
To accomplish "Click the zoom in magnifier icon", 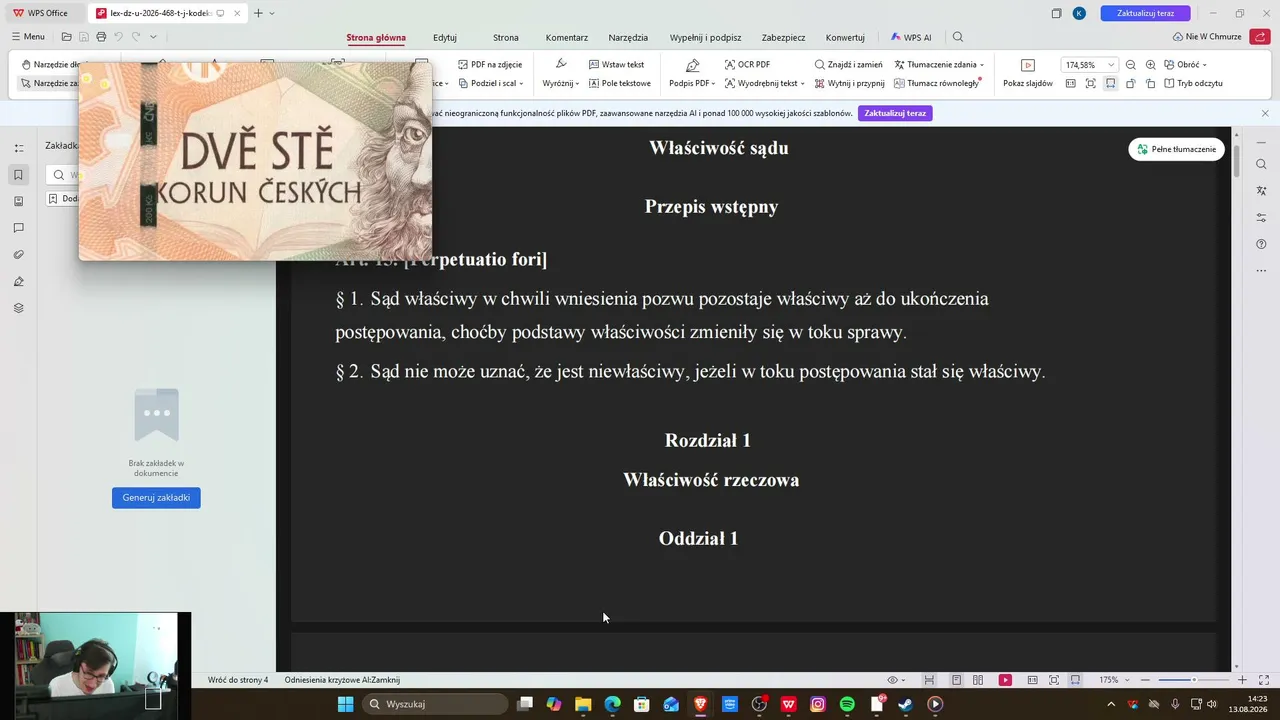I will coord(1151,65).
